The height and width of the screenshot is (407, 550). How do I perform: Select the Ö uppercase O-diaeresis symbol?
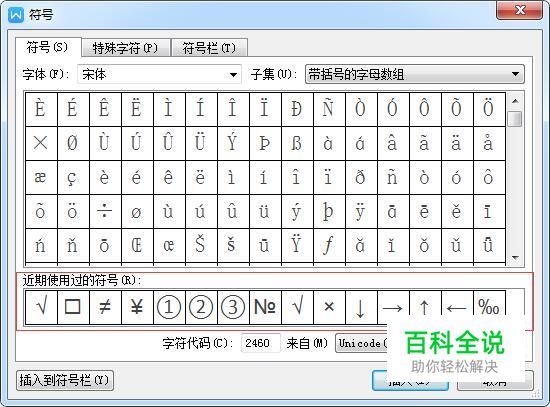point(489,109)
